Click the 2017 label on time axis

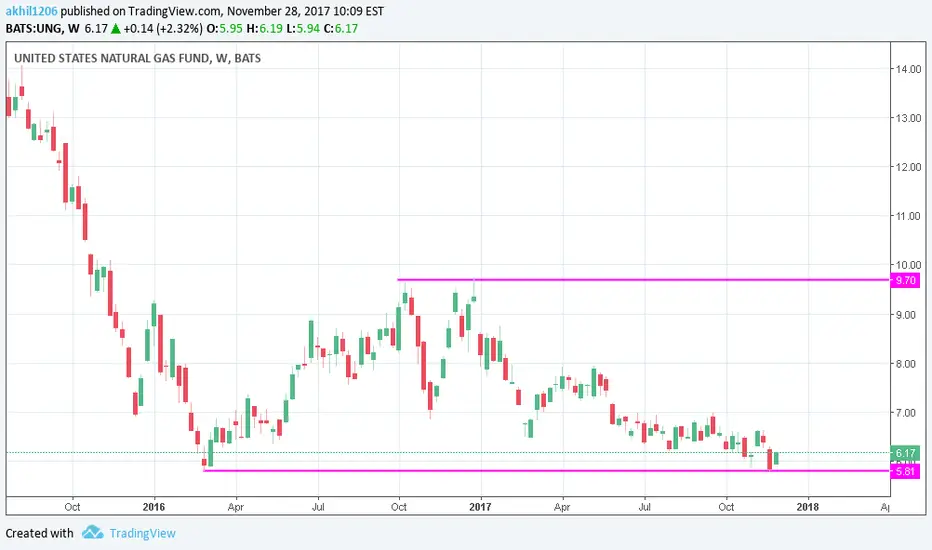[x=480, y=507]
